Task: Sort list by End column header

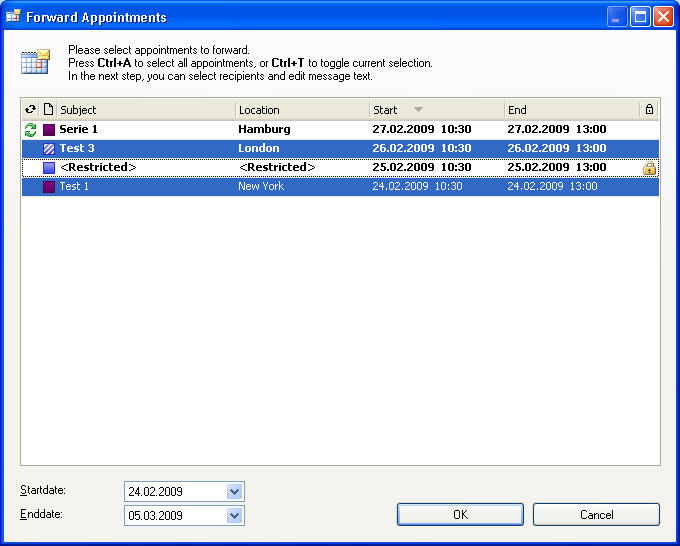Action: pos(571,110)
